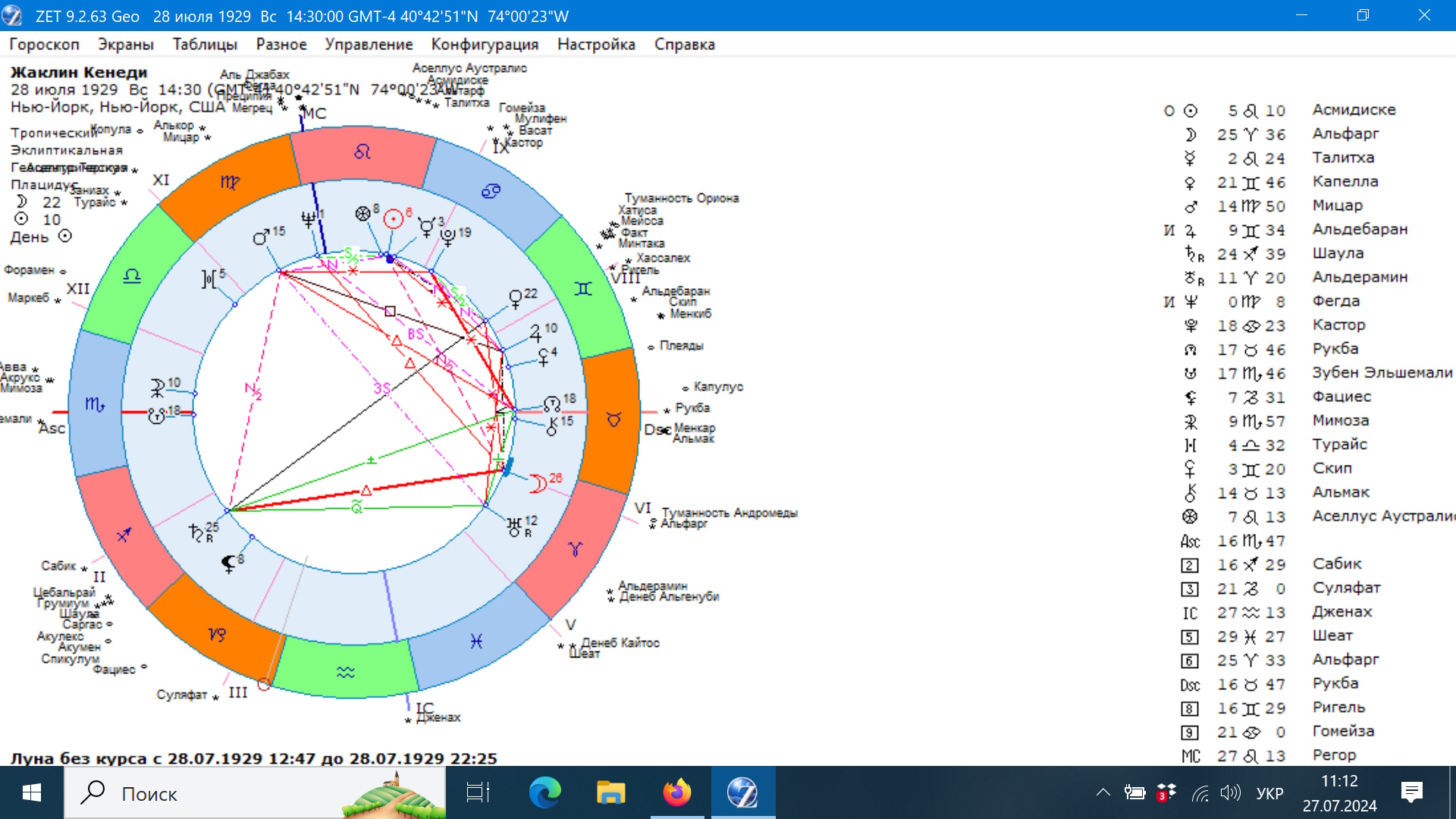Click the Pluto glyph in the chart wheel
Image resolution: width=1456 pixels, height=819 pixels.
tap(448, 237)
